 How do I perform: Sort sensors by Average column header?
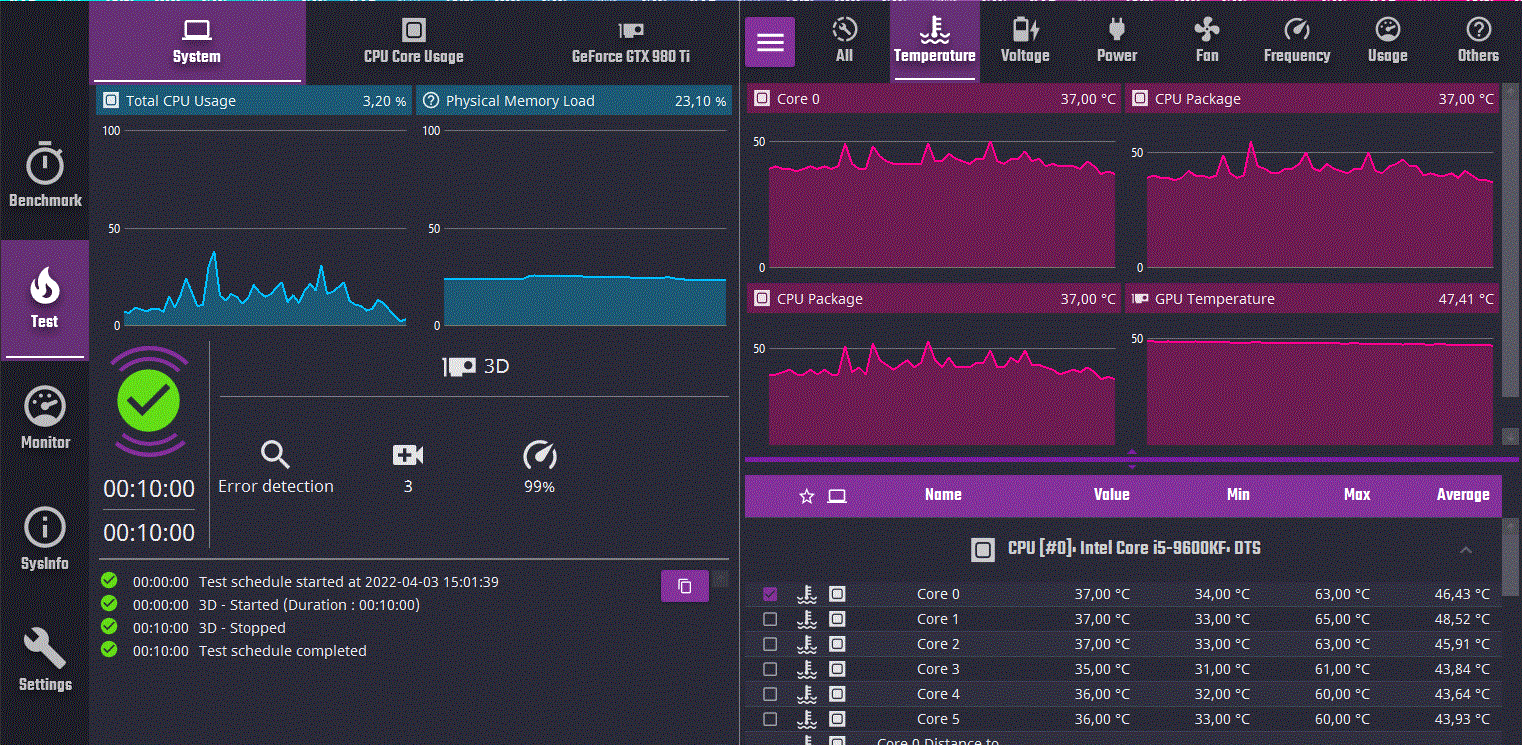(x=1463, y=495)
